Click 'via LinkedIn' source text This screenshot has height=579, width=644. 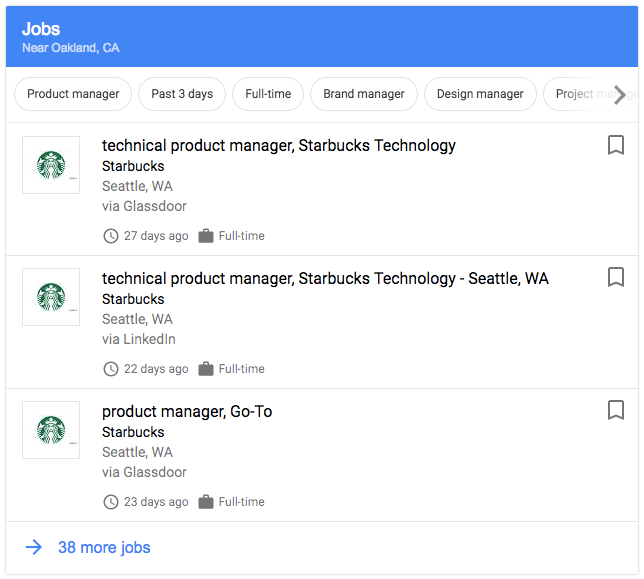[139, 339]
